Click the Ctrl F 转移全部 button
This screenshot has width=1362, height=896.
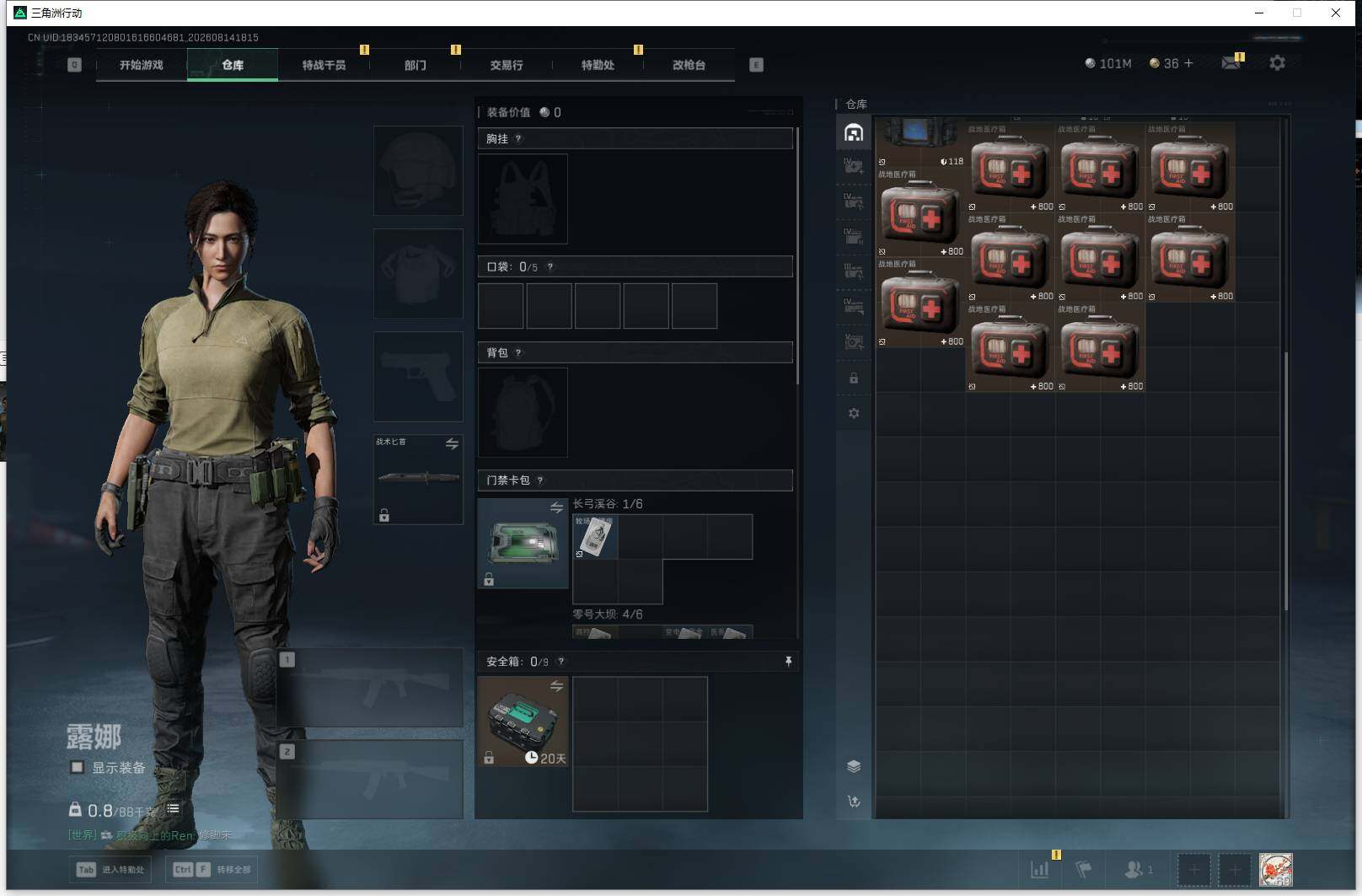pyautogui.click(x=212, y=870)
